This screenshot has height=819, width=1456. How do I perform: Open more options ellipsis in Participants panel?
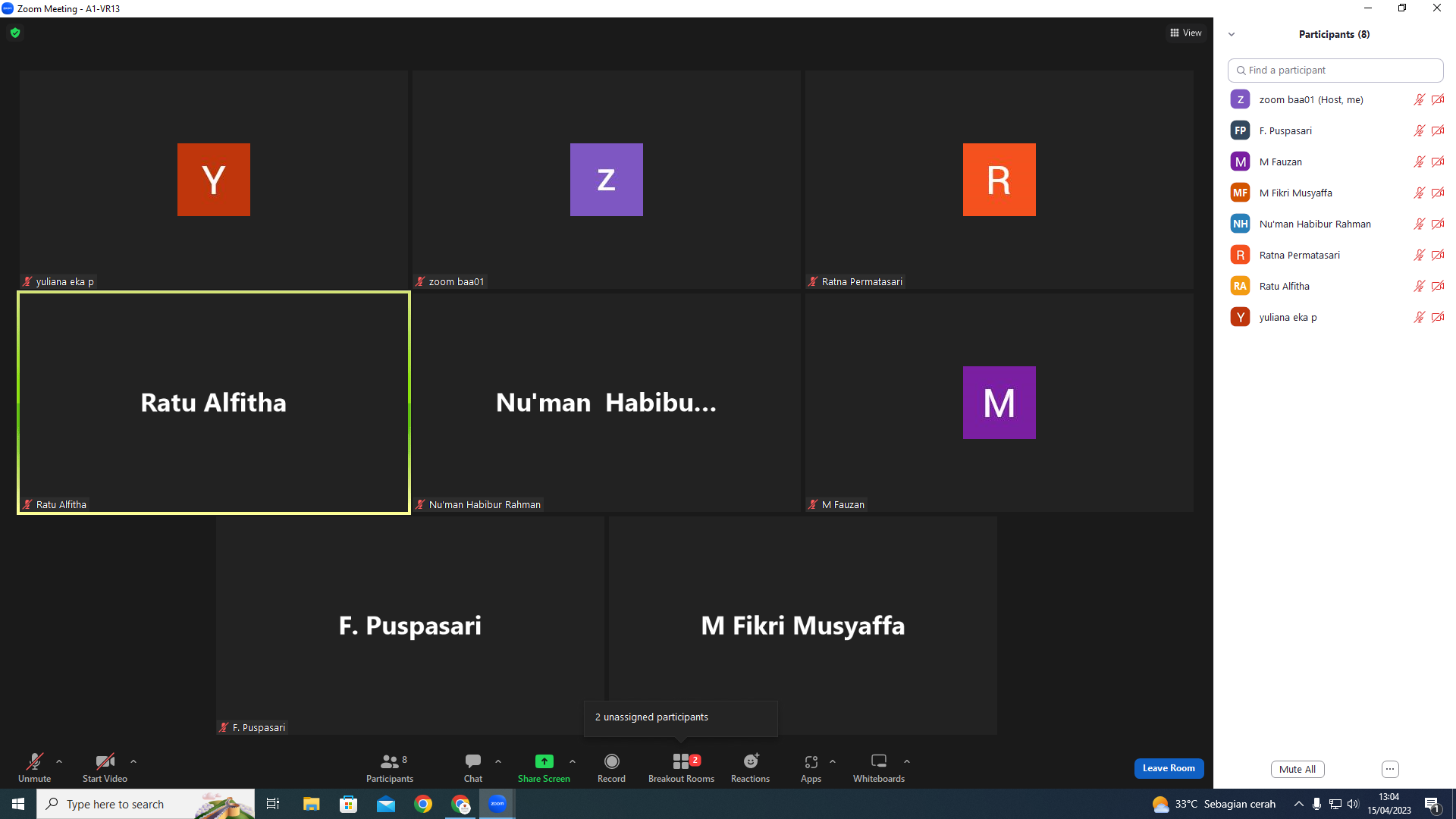(1390, 769)
